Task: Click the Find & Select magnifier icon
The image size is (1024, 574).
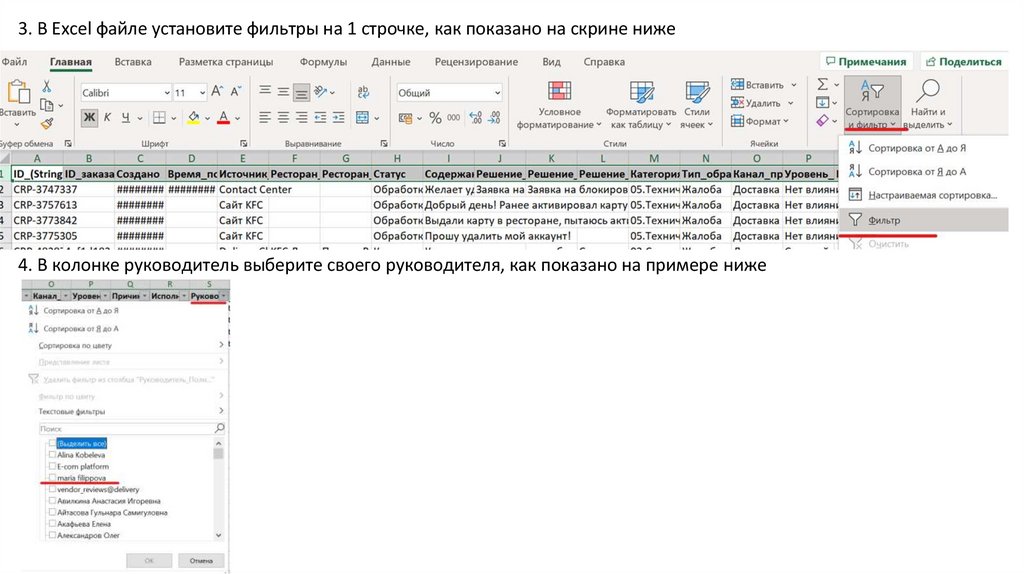Action: coord(929,93)
